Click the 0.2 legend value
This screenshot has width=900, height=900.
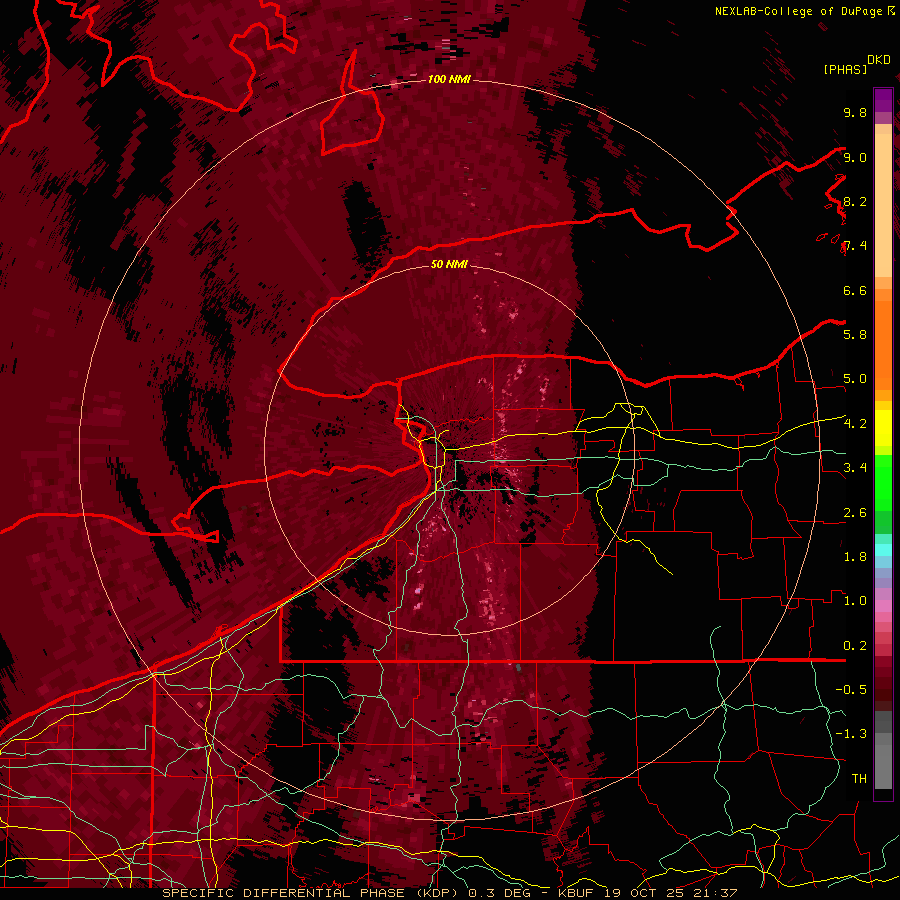[855, 646]
